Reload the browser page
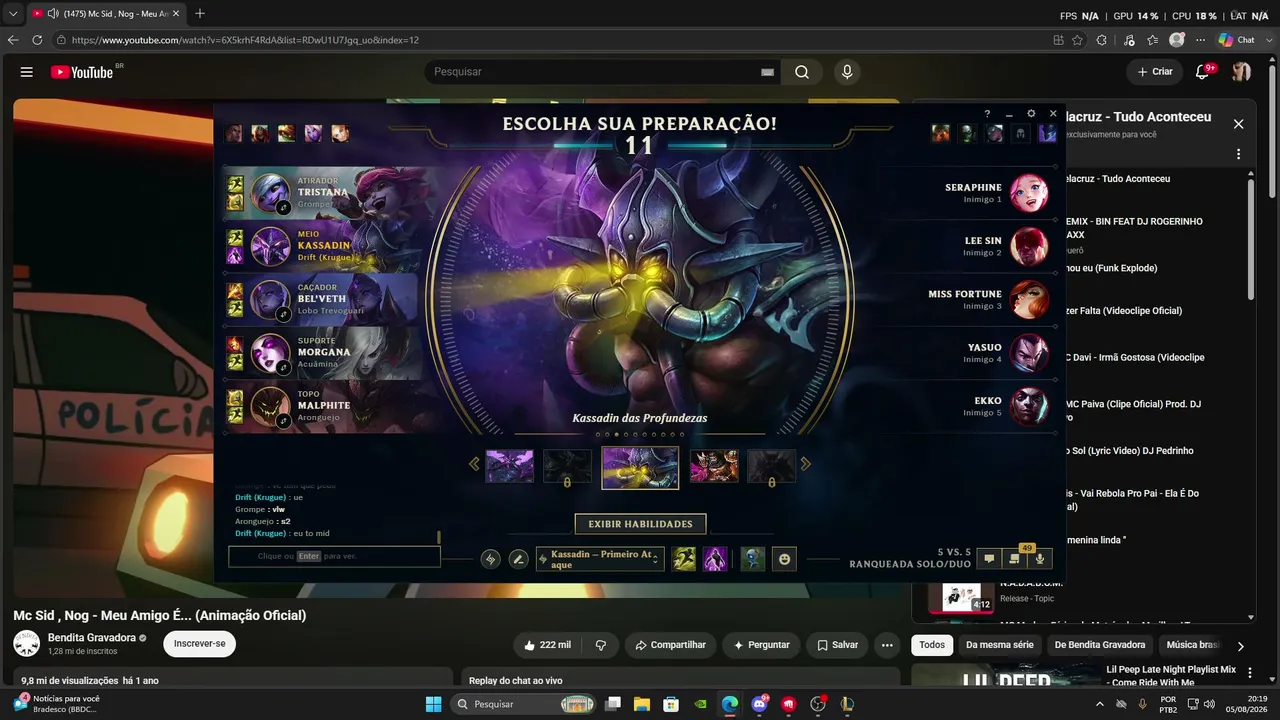The image size is (1280, 720). (x=37, y=40)
